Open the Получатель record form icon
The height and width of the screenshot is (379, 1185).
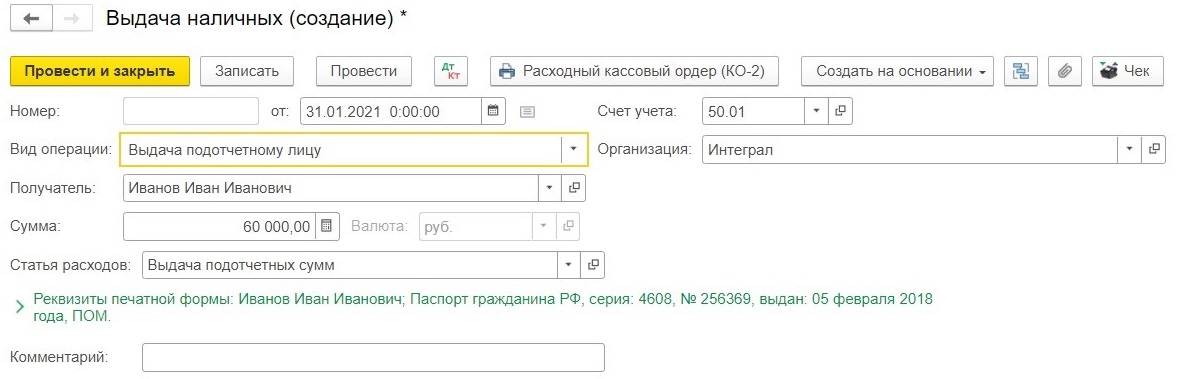click(x=574, y=188)
